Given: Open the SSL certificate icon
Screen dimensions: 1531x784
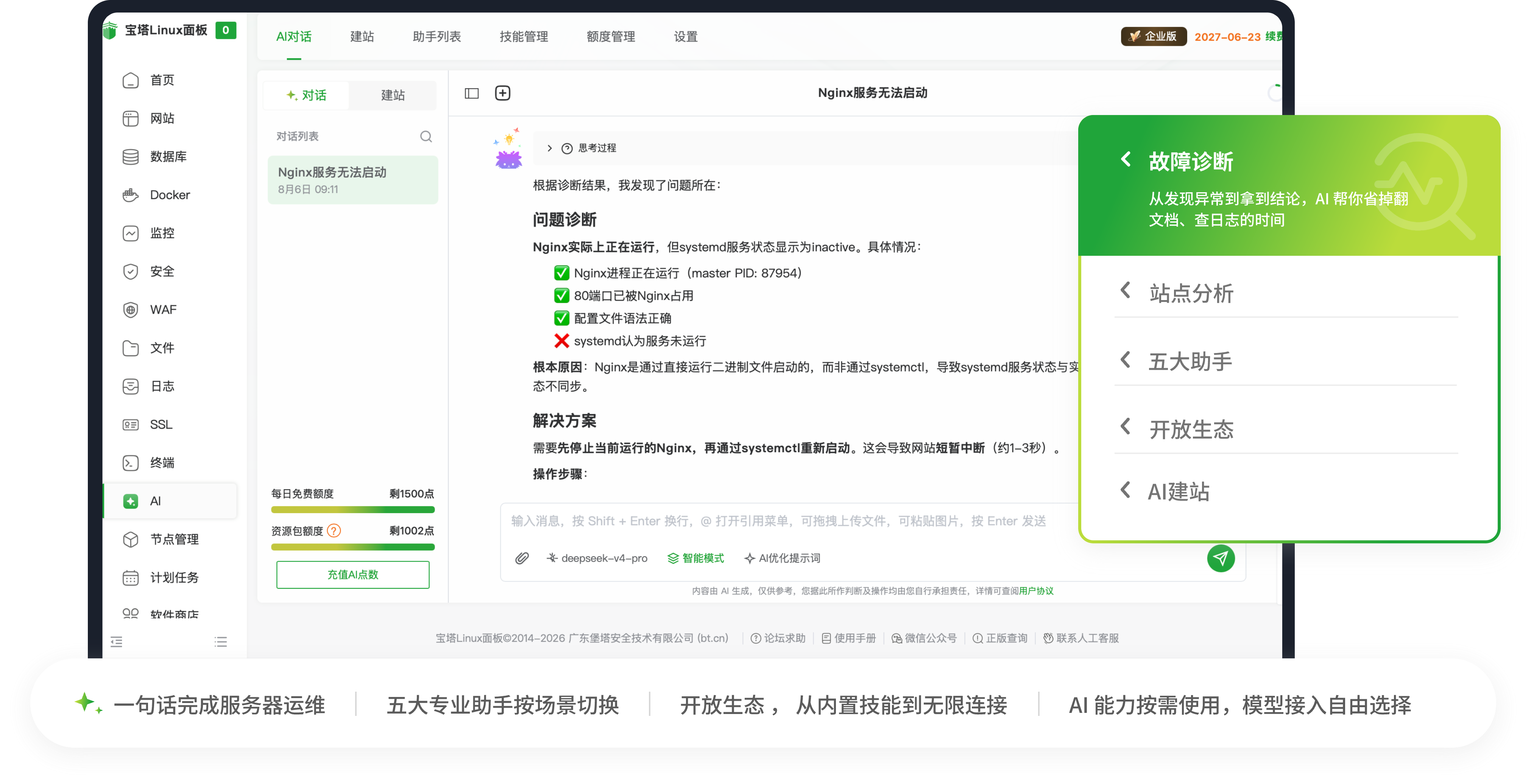Looking at the screenshot, I should [x=130, y=425].
